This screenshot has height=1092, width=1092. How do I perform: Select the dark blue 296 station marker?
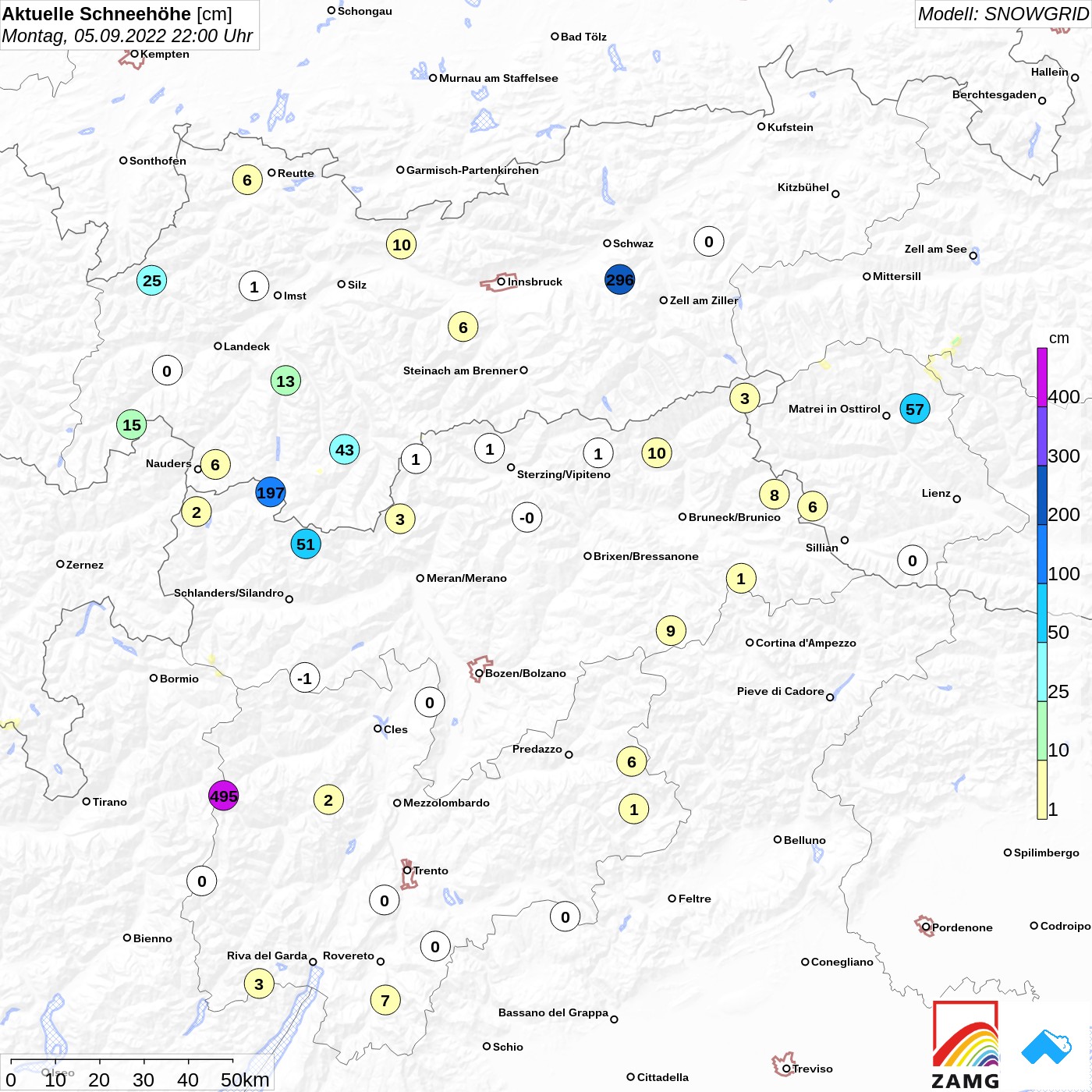[x=619, y=279]
